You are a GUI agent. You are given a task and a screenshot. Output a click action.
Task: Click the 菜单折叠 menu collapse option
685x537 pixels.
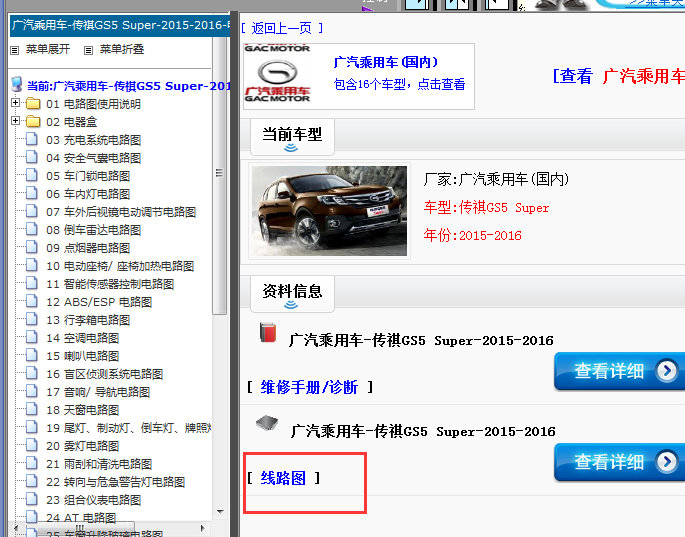pos(122,49)
